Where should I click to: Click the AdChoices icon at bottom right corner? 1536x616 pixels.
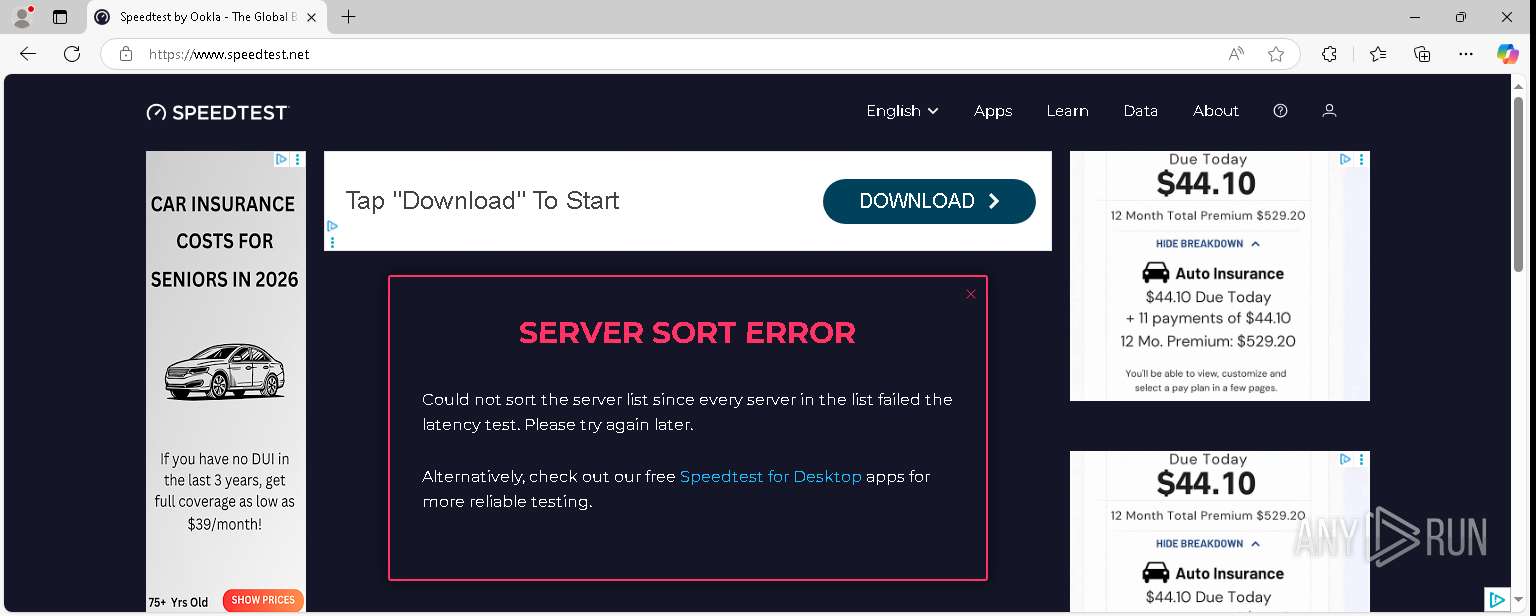pos(1496,600)
